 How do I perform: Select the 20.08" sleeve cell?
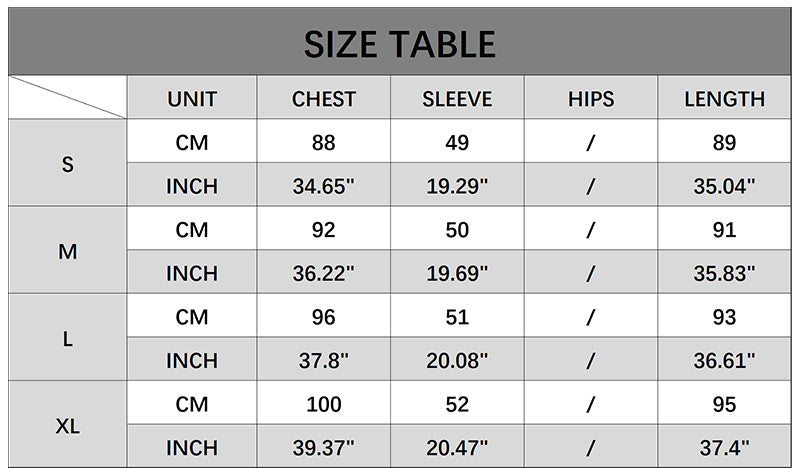pos(457,360)
